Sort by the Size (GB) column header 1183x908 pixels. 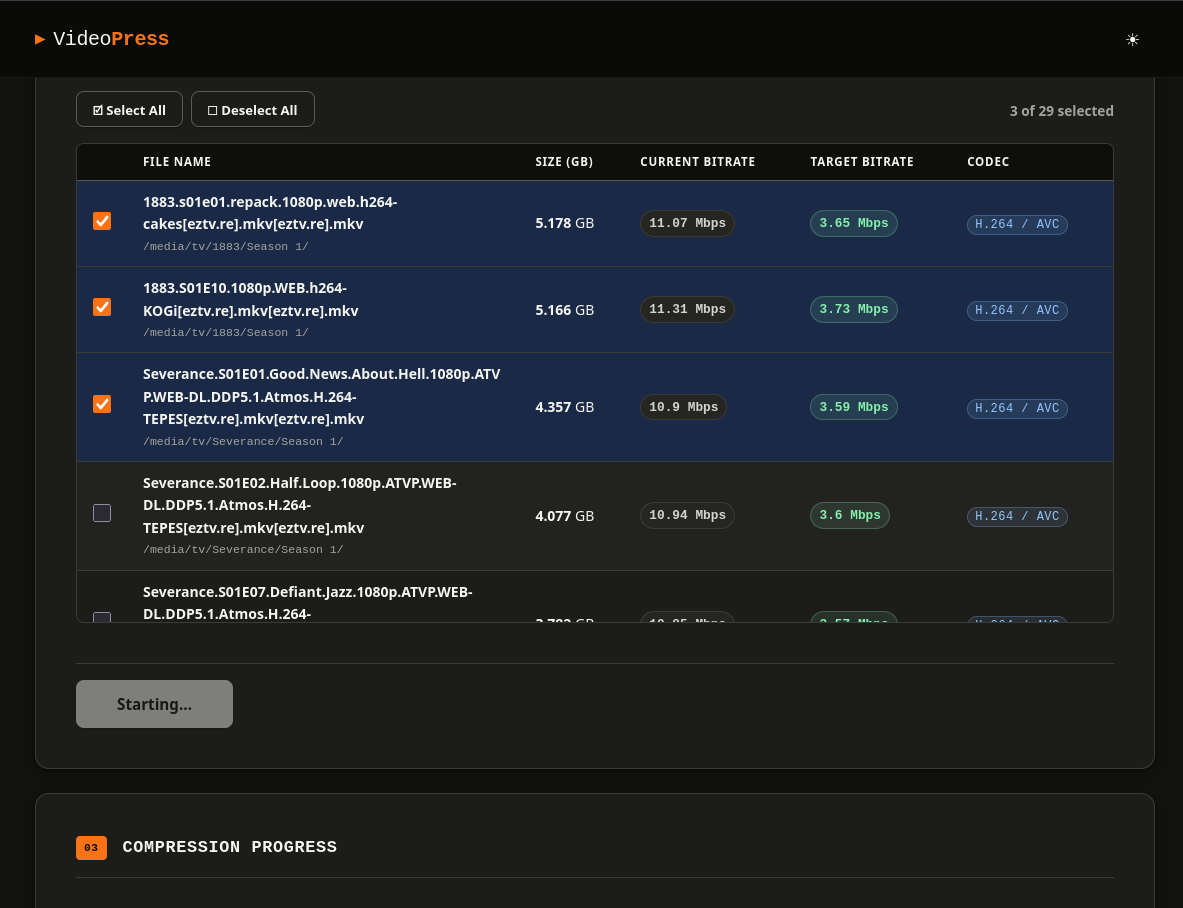[x=564, y=162]
